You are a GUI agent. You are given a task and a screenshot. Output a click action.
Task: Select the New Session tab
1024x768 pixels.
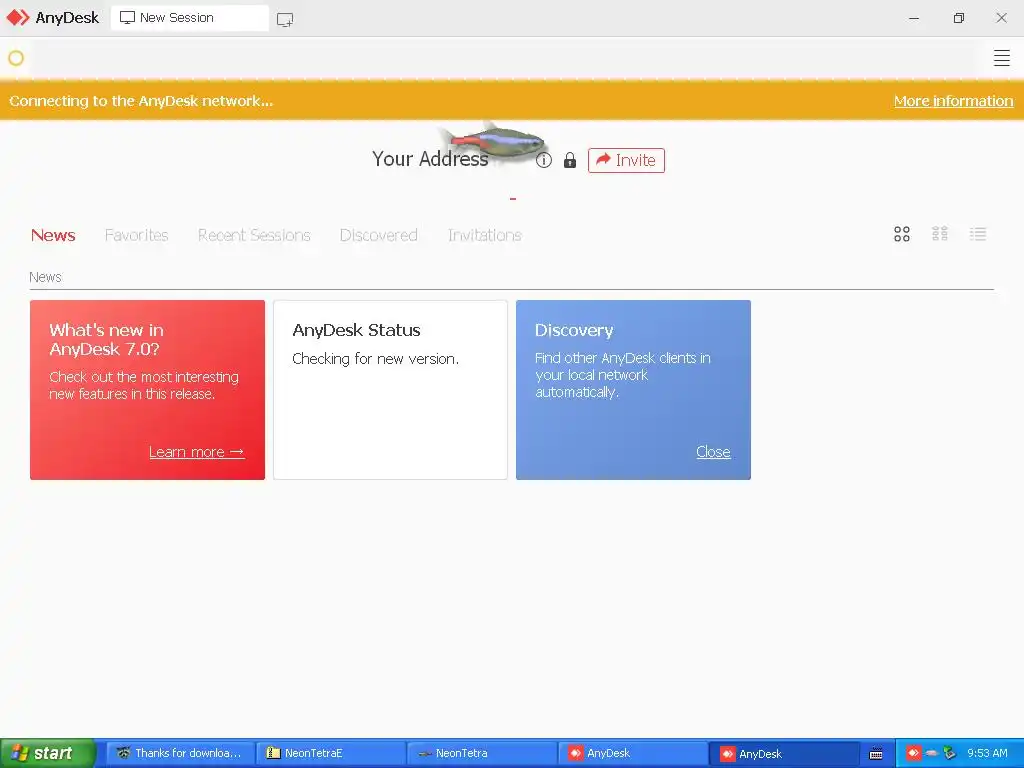click(x=189, y=18)
